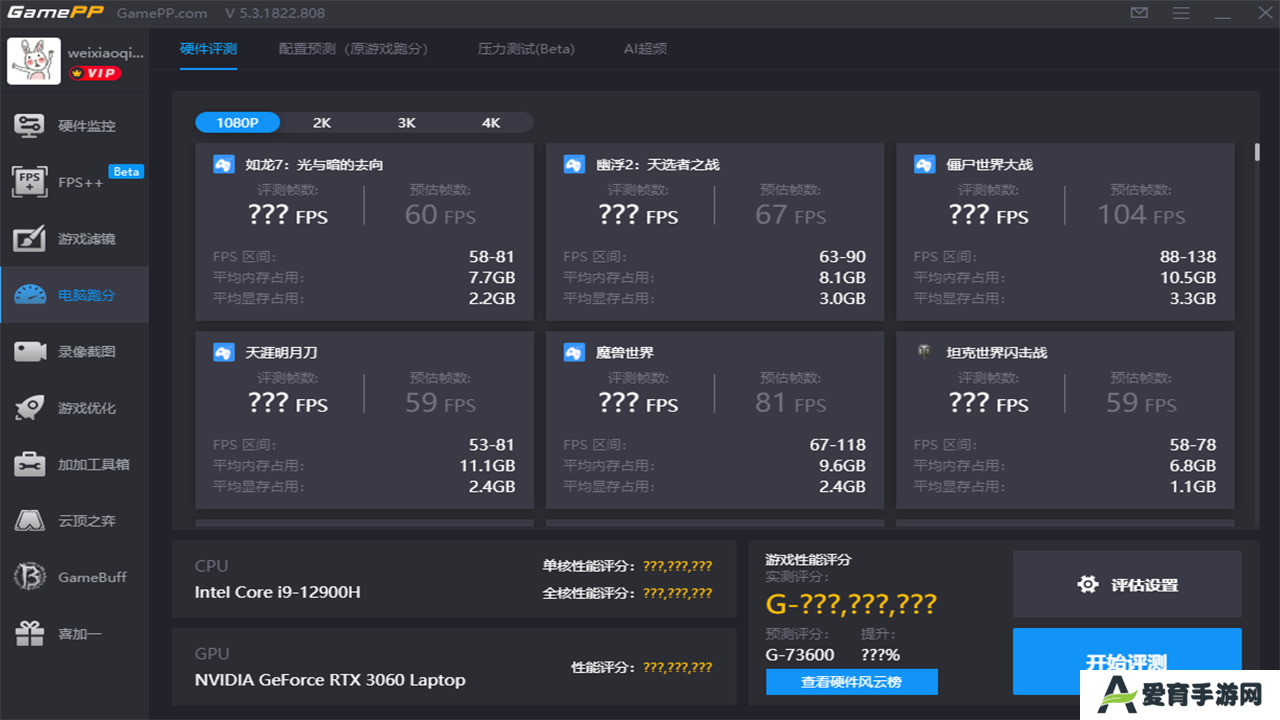
Task: Click the mail envelope icon in title bar
Action: click(1139, 13)
